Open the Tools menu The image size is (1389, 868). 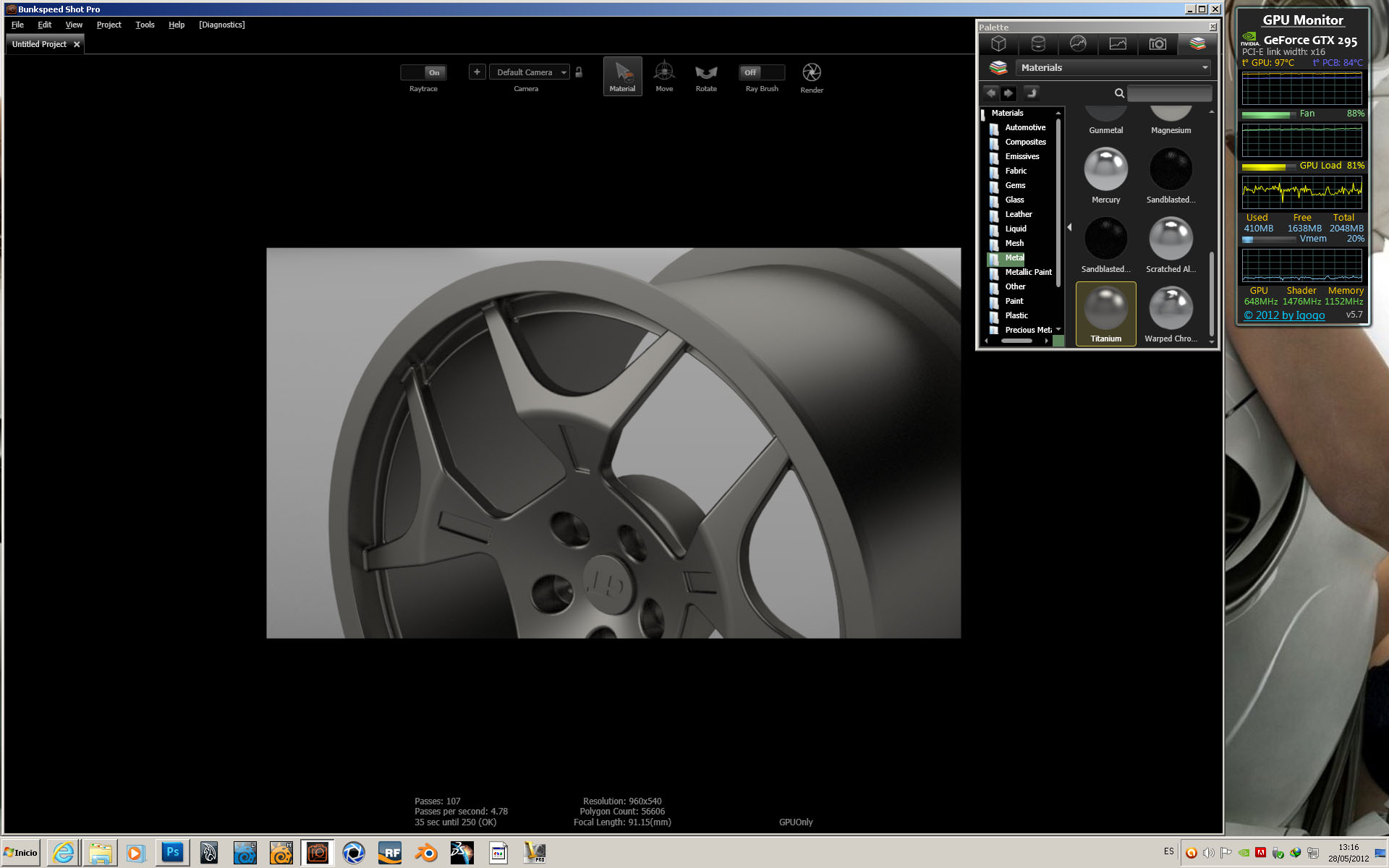(145, 25)
